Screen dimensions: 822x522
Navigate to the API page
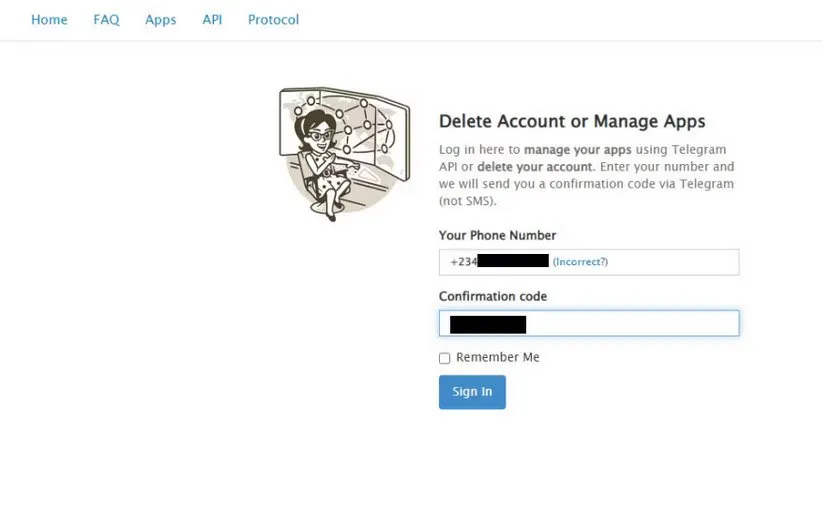coord(212,20)
